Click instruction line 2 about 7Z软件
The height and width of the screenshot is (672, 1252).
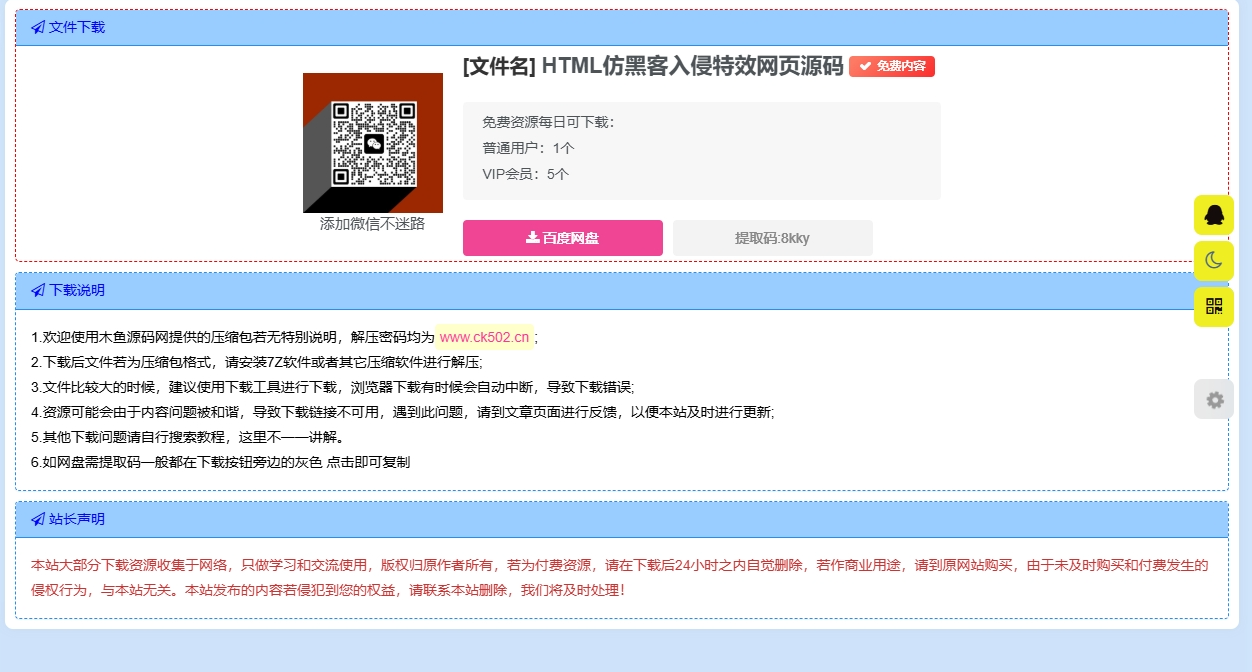click(x=257, y=362)
